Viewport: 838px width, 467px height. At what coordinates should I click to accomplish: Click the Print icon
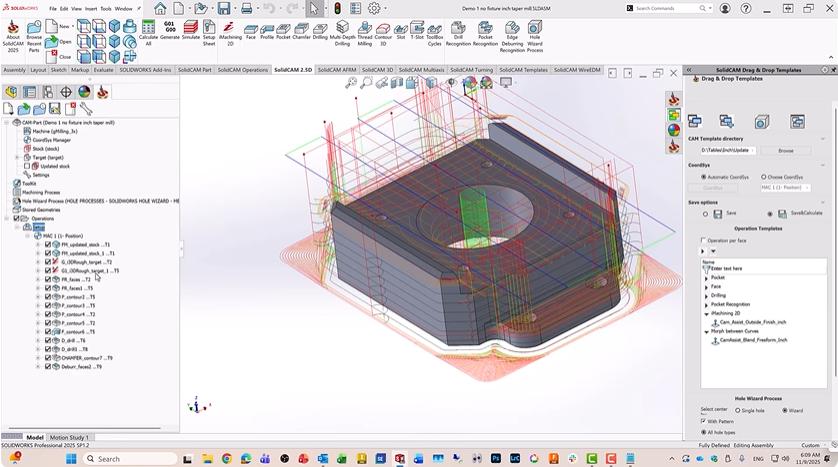pos(246,8)
